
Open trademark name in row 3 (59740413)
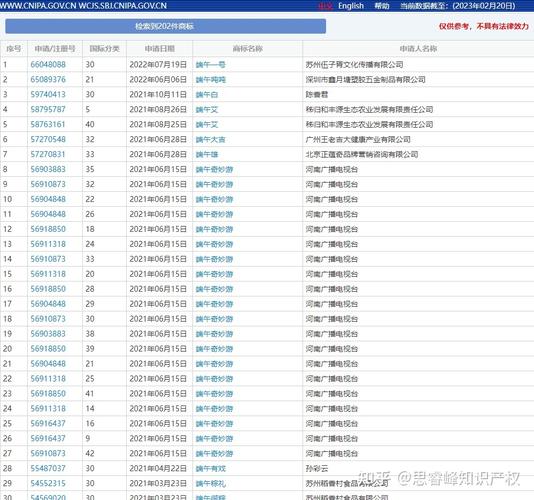tap(207, 94)
